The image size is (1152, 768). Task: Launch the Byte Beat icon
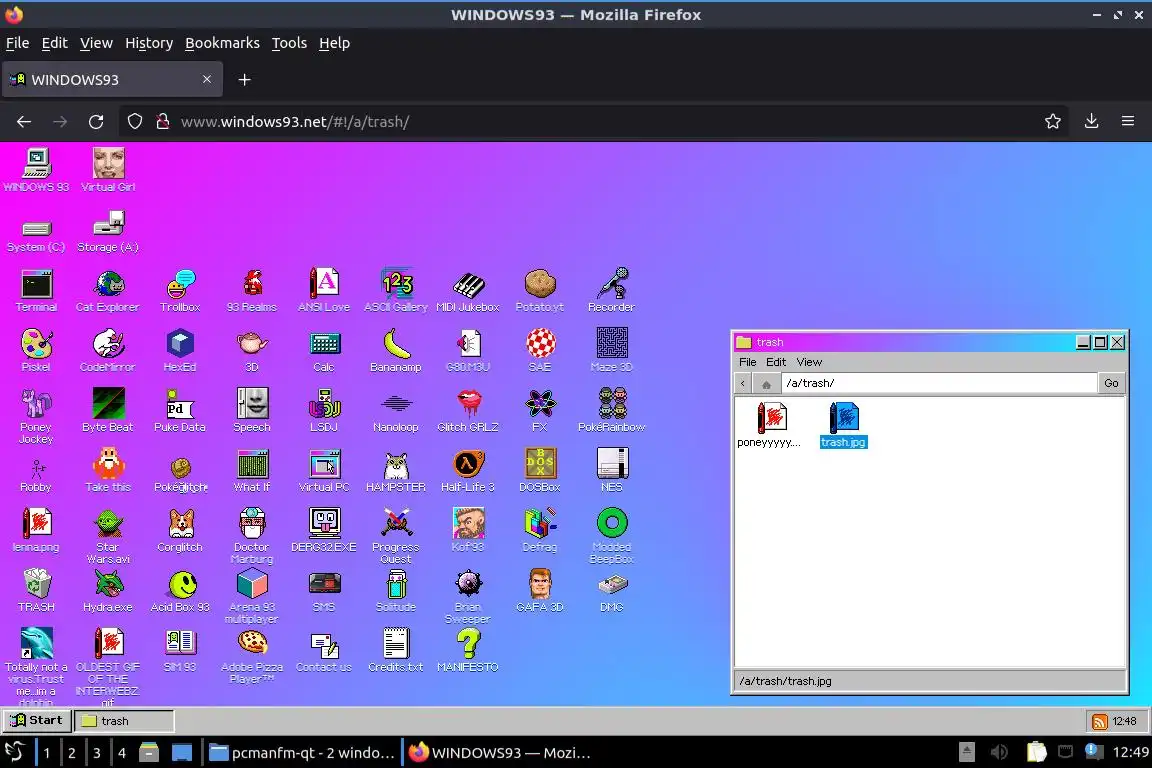tap(108, 411)
